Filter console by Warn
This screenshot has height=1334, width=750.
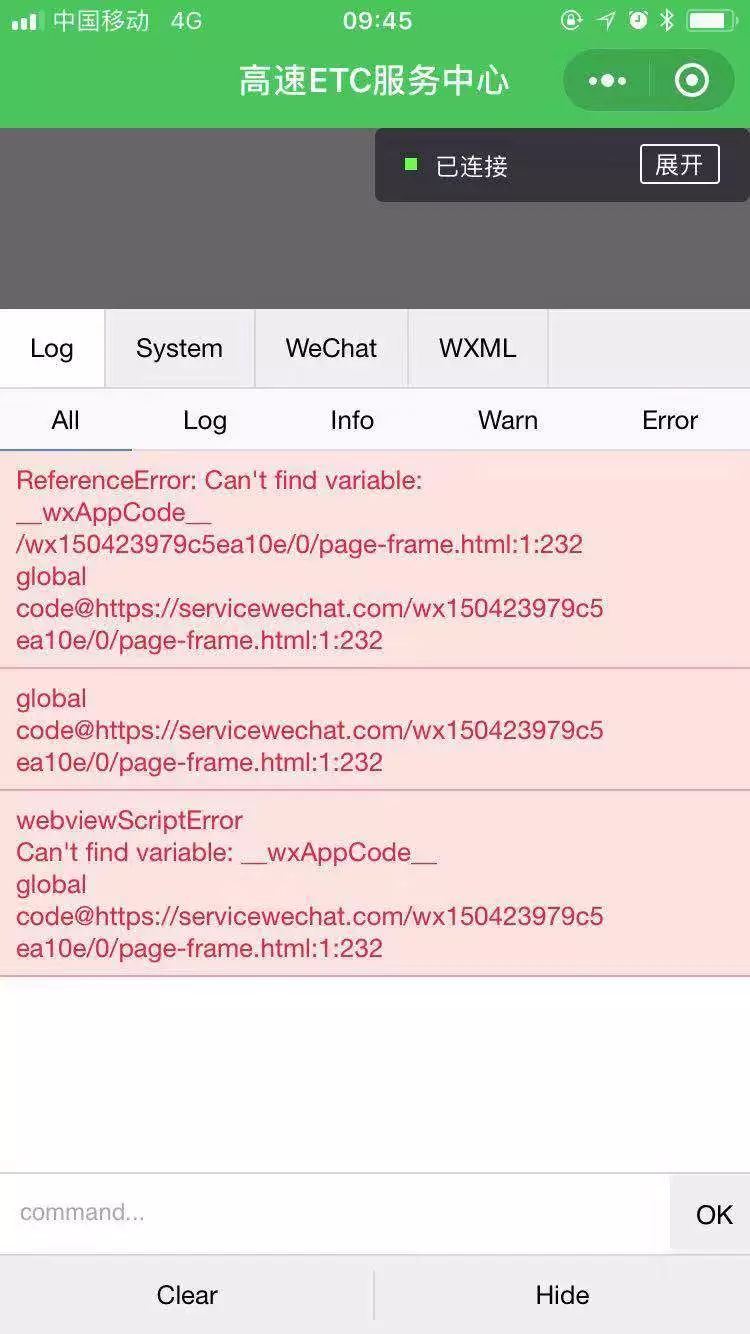[508, 420]
